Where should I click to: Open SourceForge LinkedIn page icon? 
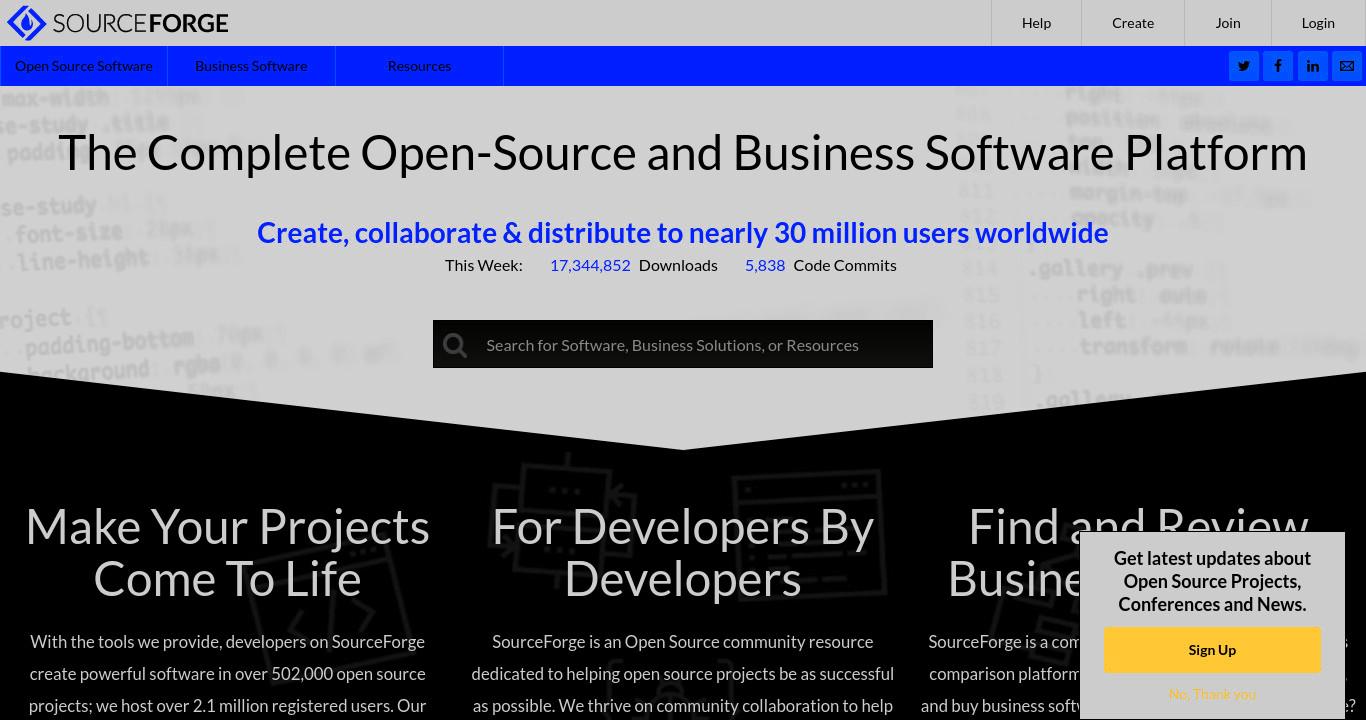[1313, 66]
